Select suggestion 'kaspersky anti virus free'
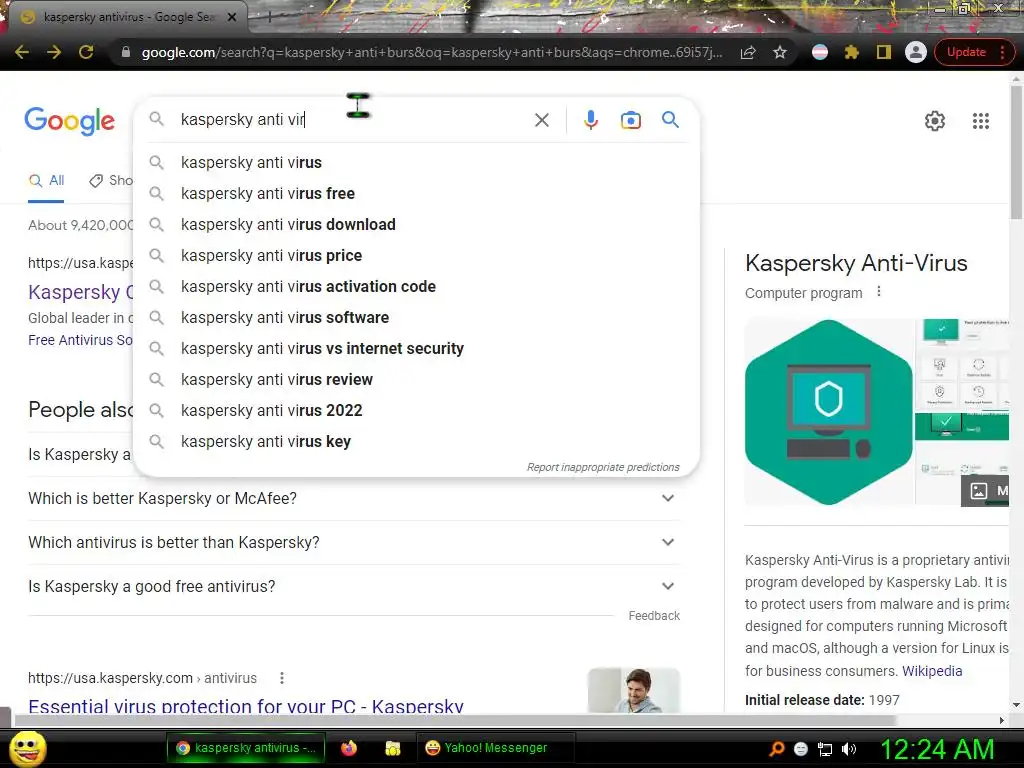 click(x=416, y=193)
